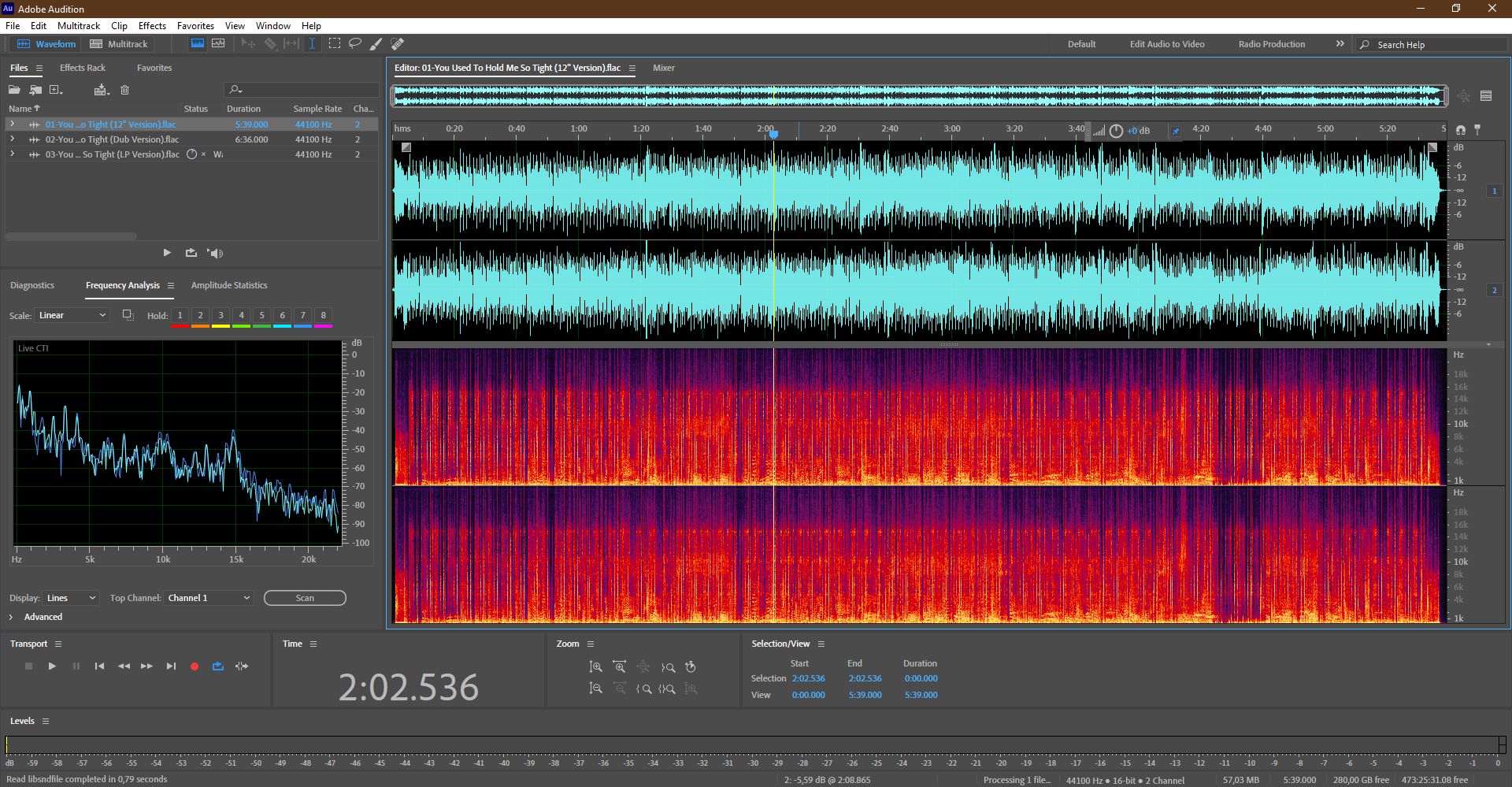Expand the Advanced section
The height and width of the screenshot is (787, 1512).
click(11, 617)
